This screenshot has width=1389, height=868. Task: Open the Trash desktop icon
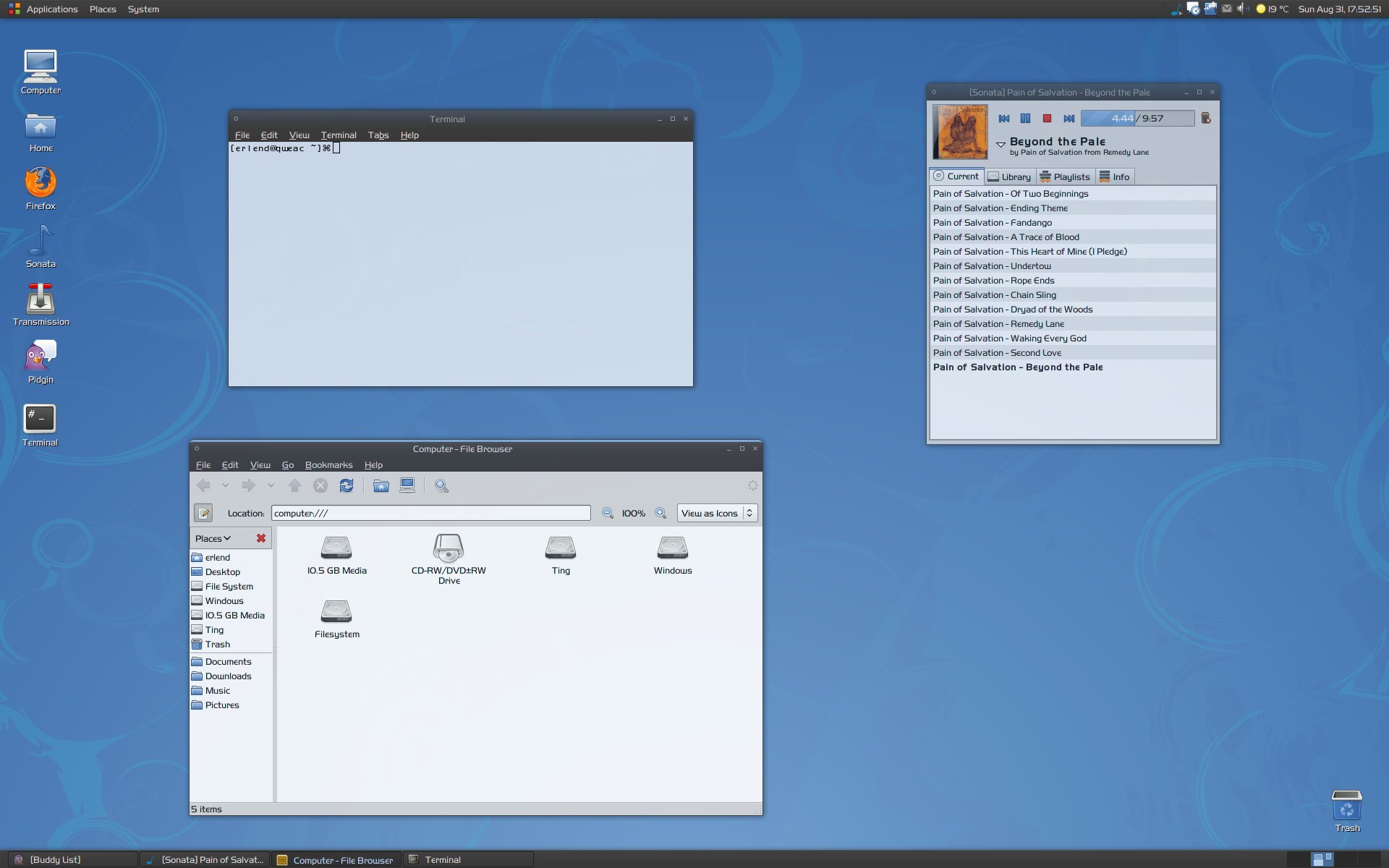(x=1347, y=811)
